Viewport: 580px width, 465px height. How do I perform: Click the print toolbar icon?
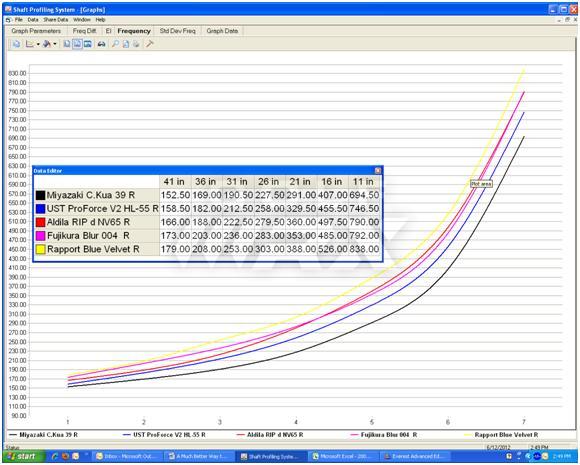(x=136, y=44)
